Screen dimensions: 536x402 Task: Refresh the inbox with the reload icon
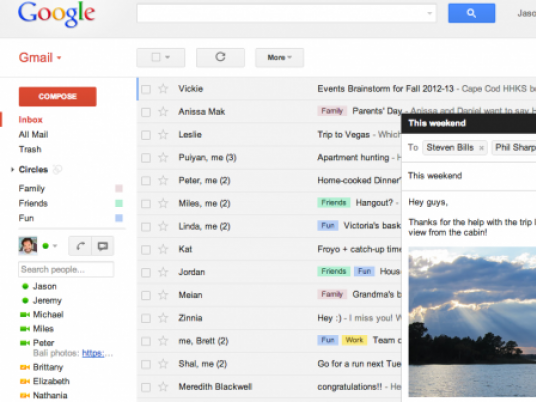220,57
